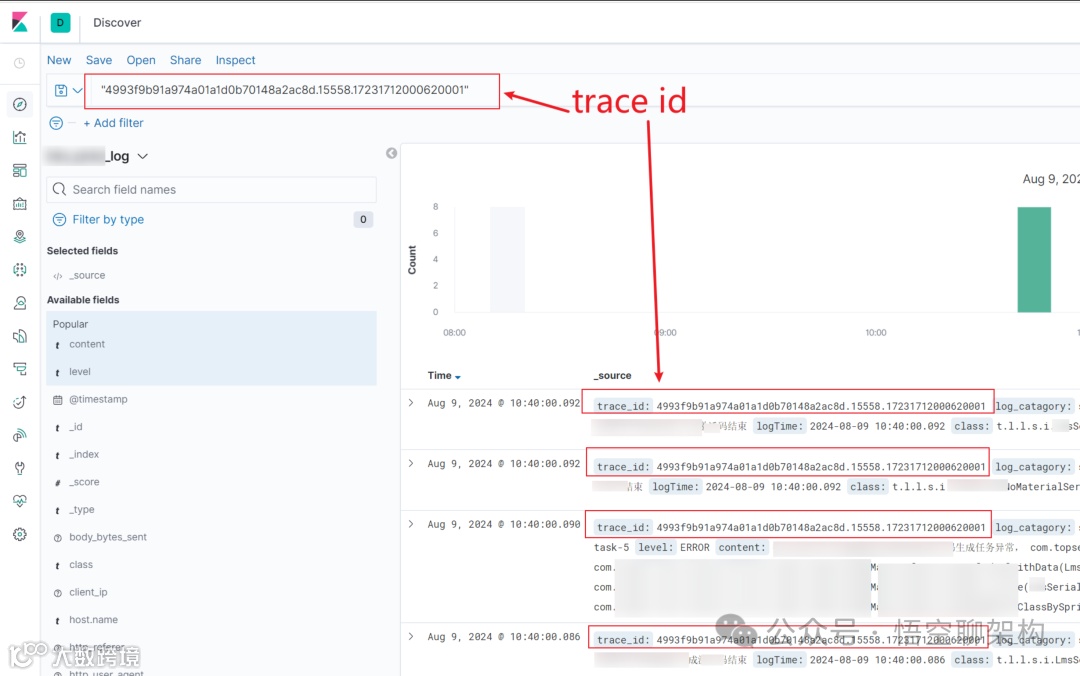Click the green histogram bar

[x=1034, y=260]
